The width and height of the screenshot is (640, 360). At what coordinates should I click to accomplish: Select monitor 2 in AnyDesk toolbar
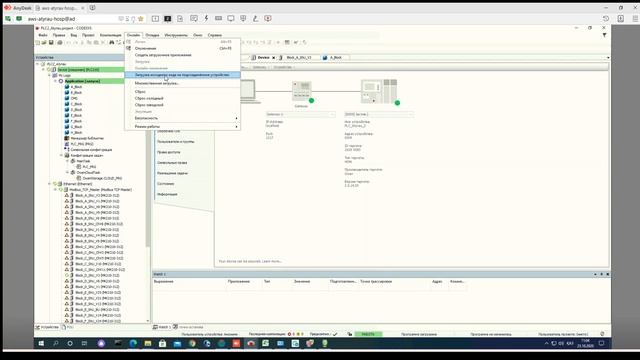(x=168, y=19)
